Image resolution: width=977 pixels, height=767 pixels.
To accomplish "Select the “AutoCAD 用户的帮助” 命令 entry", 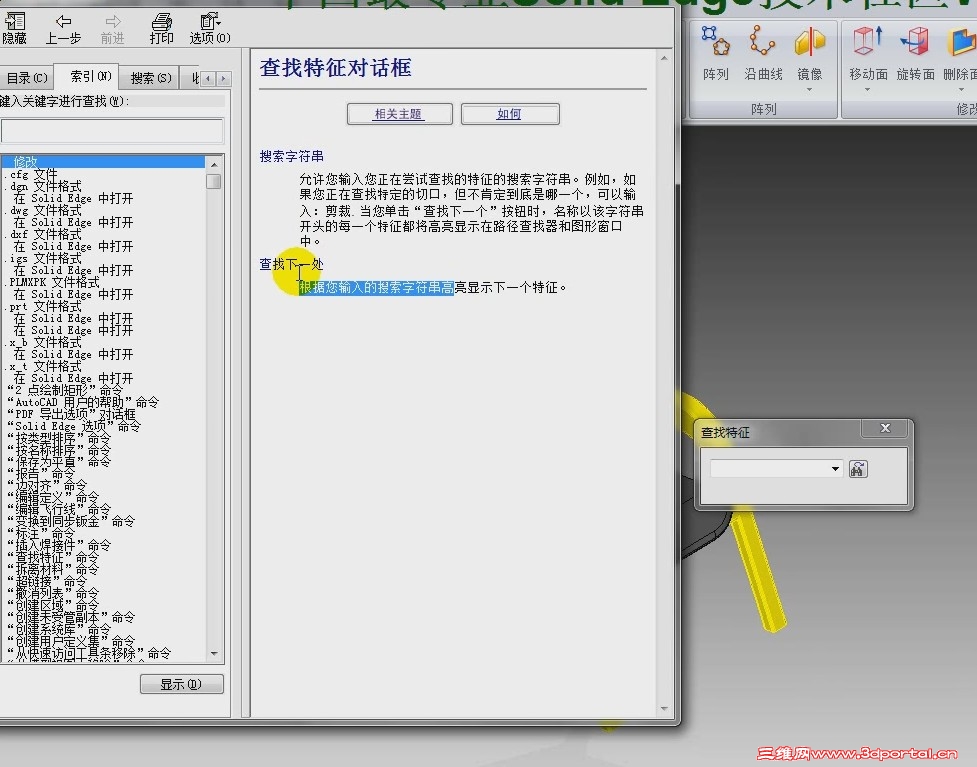I will (83, 402).
